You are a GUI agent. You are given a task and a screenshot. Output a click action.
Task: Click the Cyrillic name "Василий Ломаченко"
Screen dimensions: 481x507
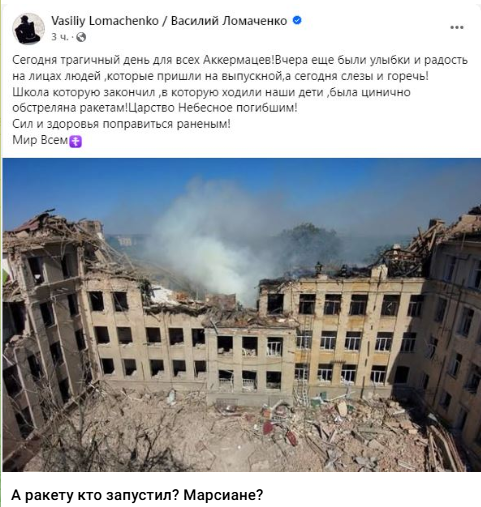pyautogui.click(x=229, y=21)
